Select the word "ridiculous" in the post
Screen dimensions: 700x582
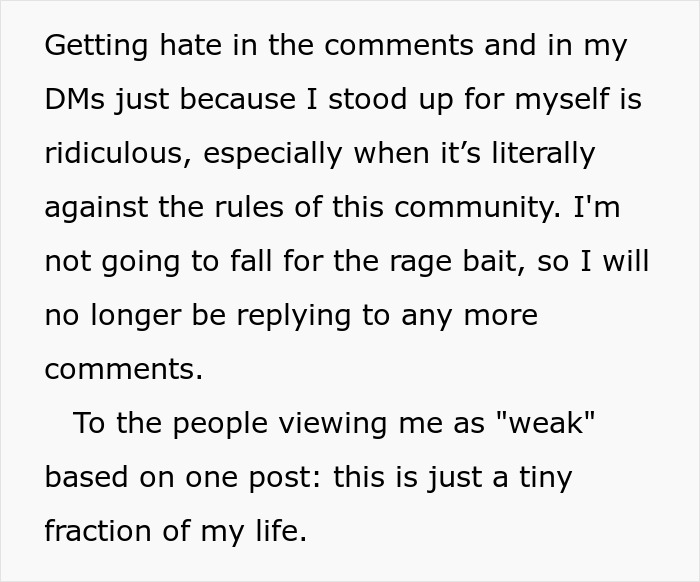[x=114, y=153]
